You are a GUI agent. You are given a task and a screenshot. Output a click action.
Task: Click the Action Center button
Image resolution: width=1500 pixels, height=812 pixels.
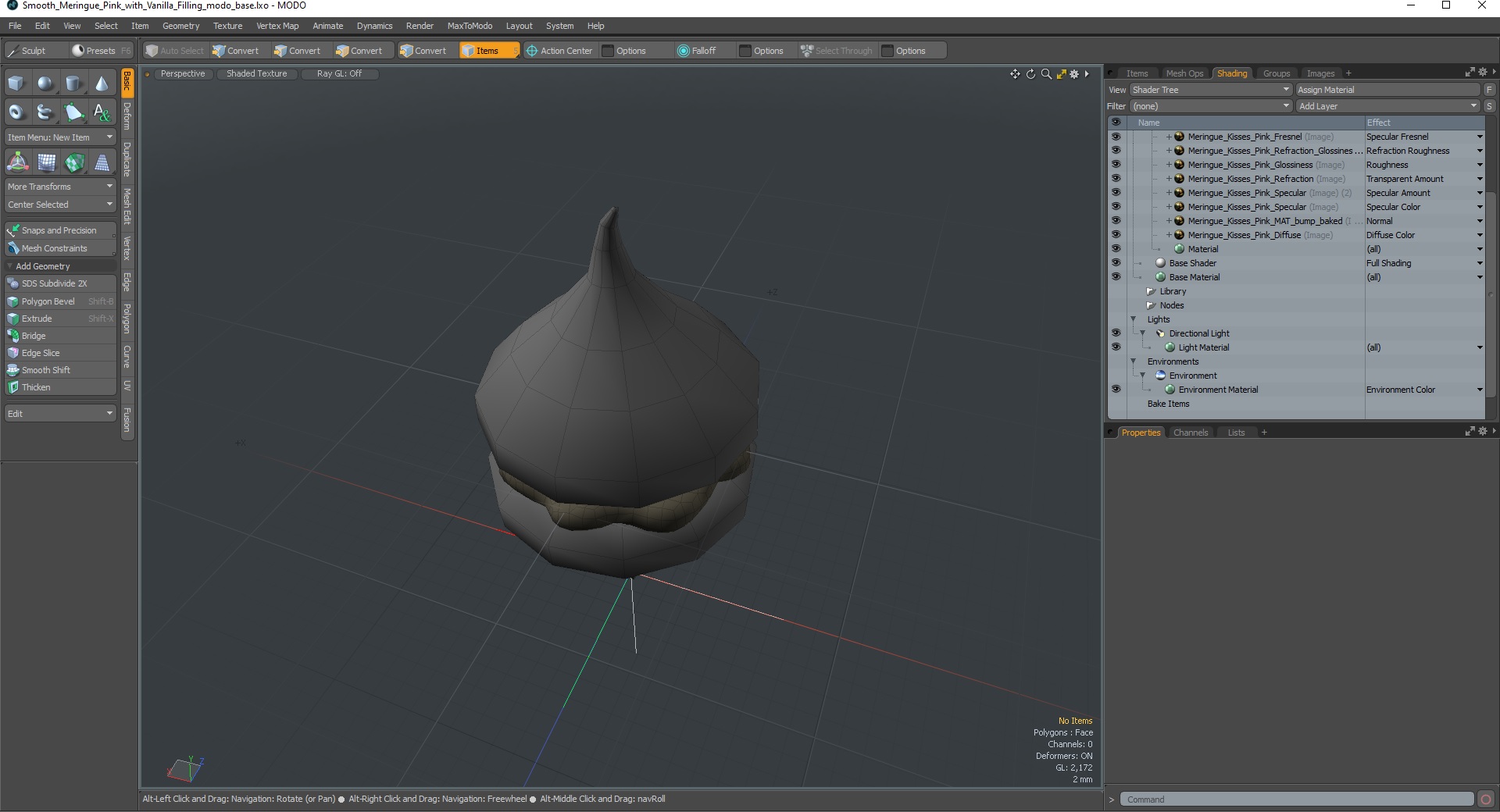559,51
